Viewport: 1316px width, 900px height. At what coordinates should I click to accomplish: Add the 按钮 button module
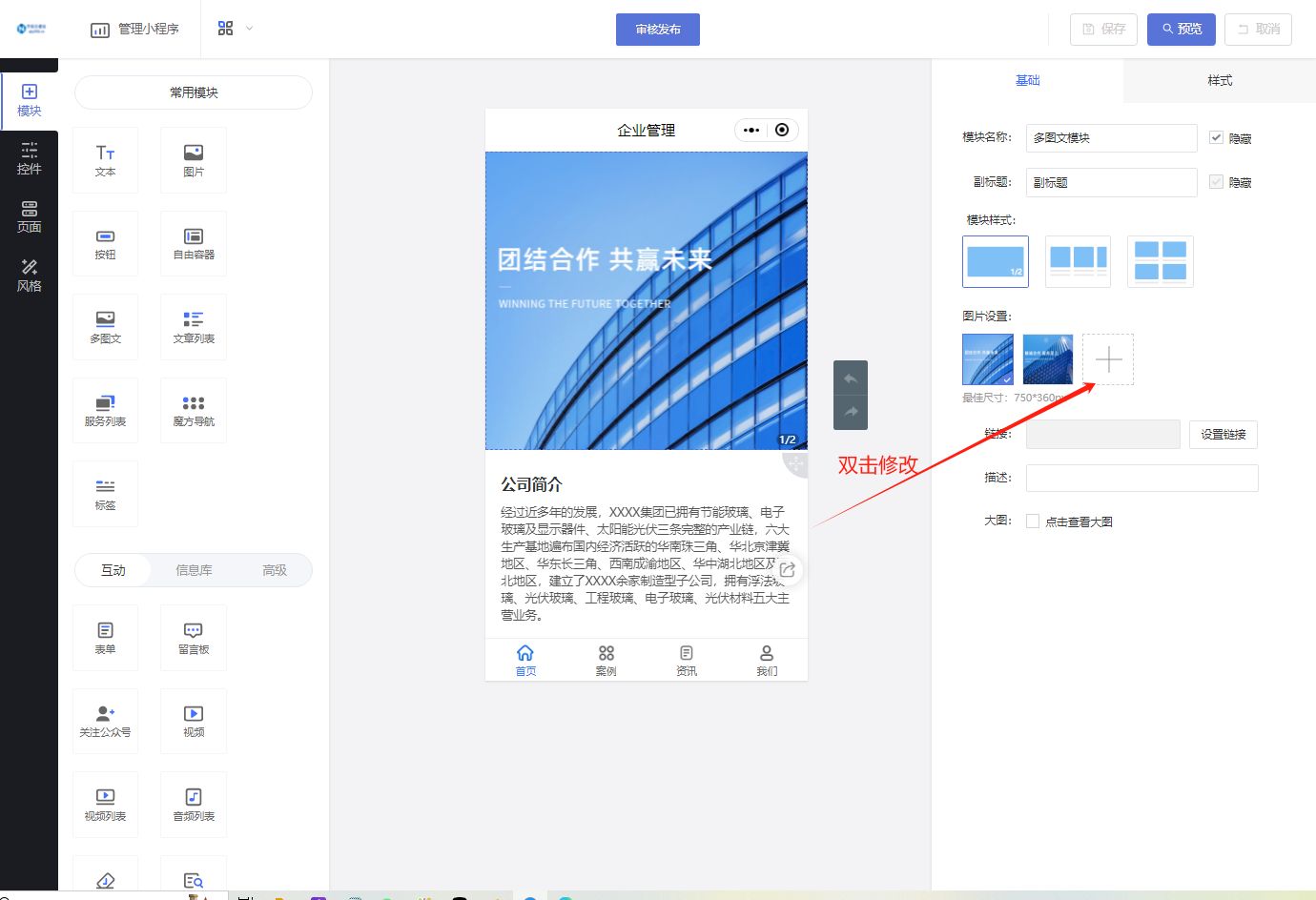(x=105, y=243)
